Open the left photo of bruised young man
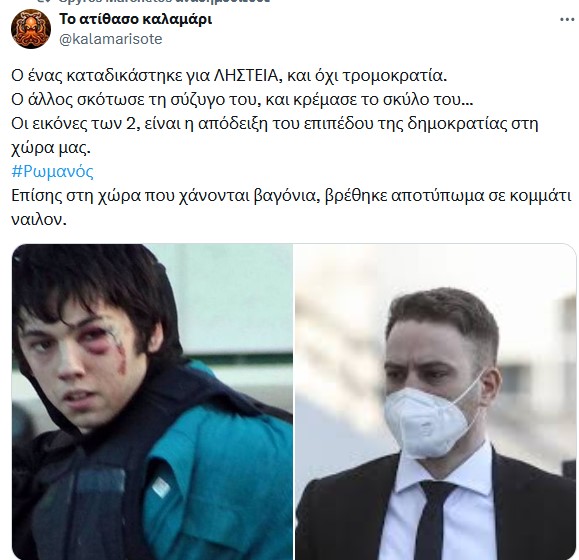Viewport: 579px width, 560px height. click(x=153, y=402)
